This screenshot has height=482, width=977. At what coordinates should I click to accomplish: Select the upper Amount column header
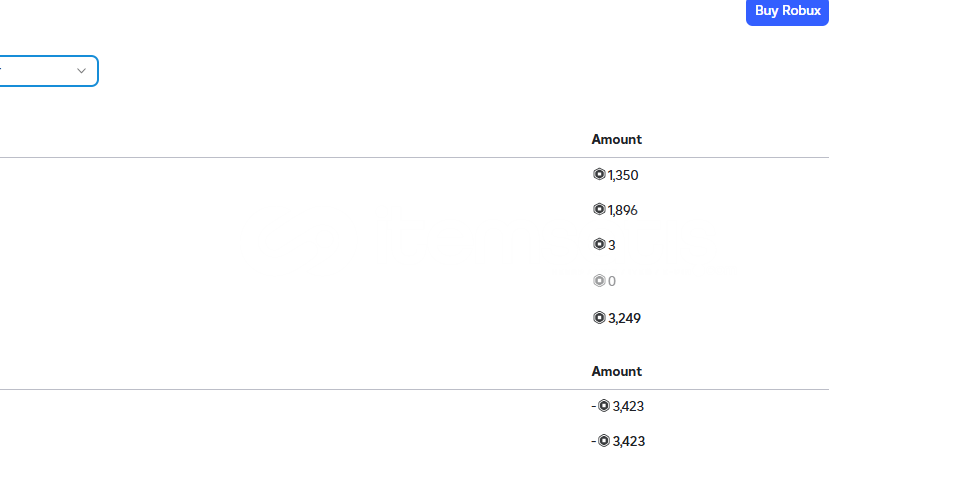[616, 139]
